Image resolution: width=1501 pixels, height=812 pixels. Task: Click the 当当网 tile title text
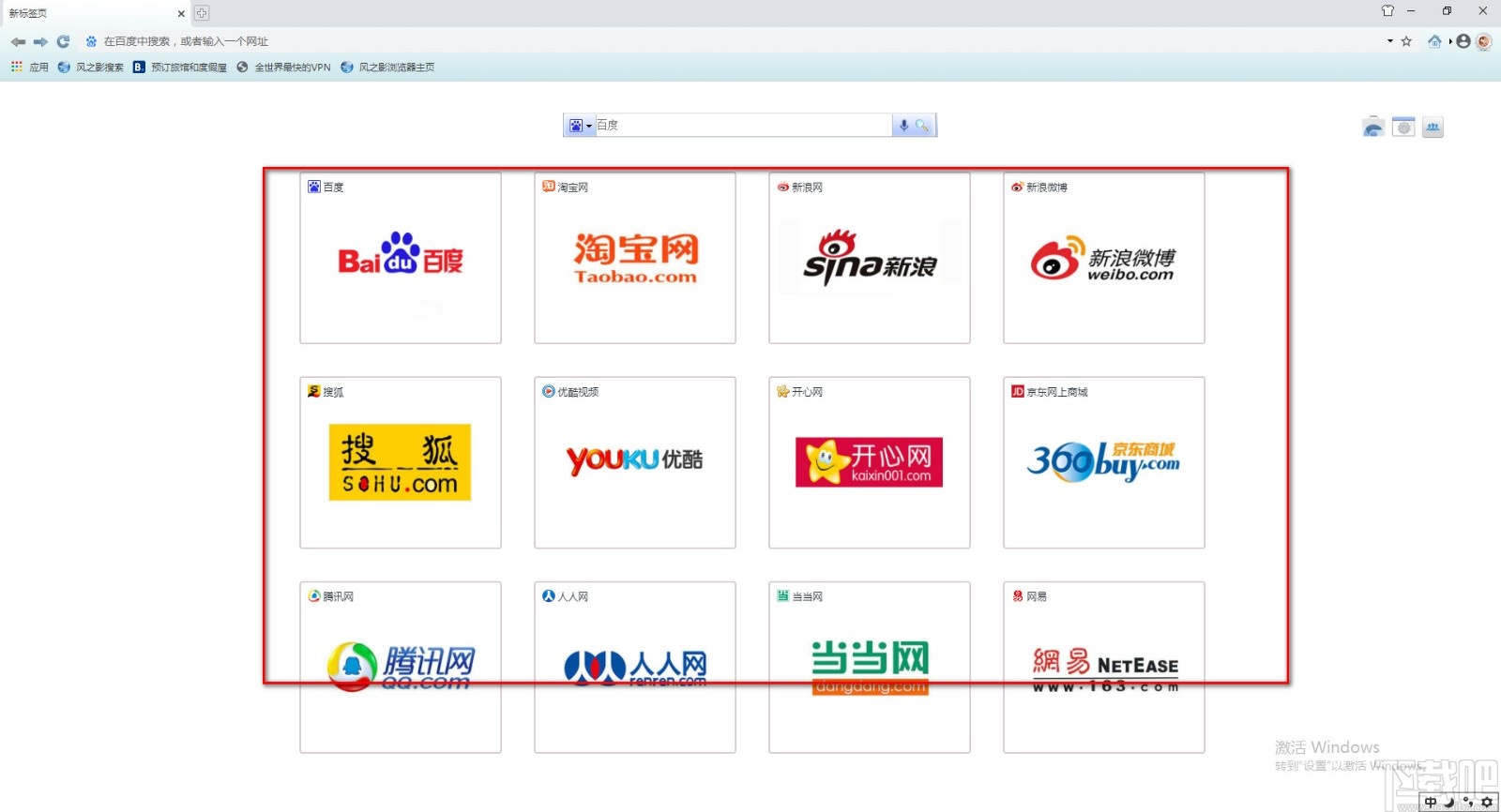click(808, 596)
